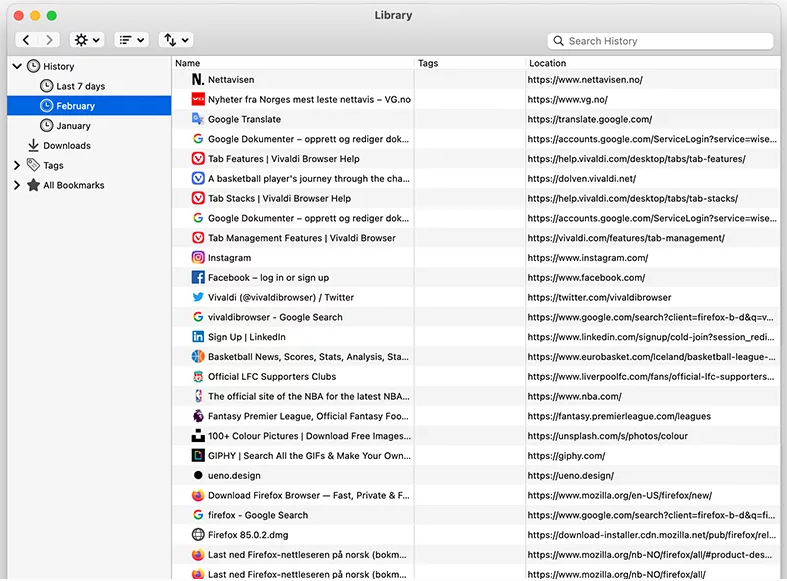Select the January history folder

tap(73, 126)
